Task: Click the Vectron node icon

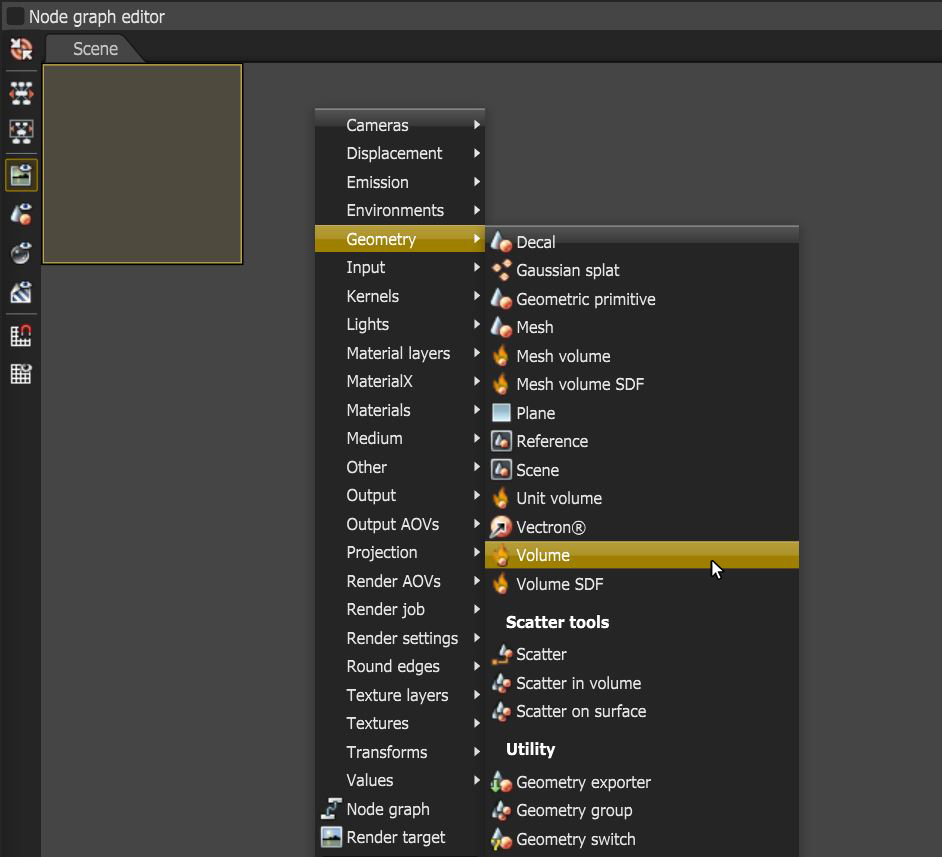Action: 501,527
